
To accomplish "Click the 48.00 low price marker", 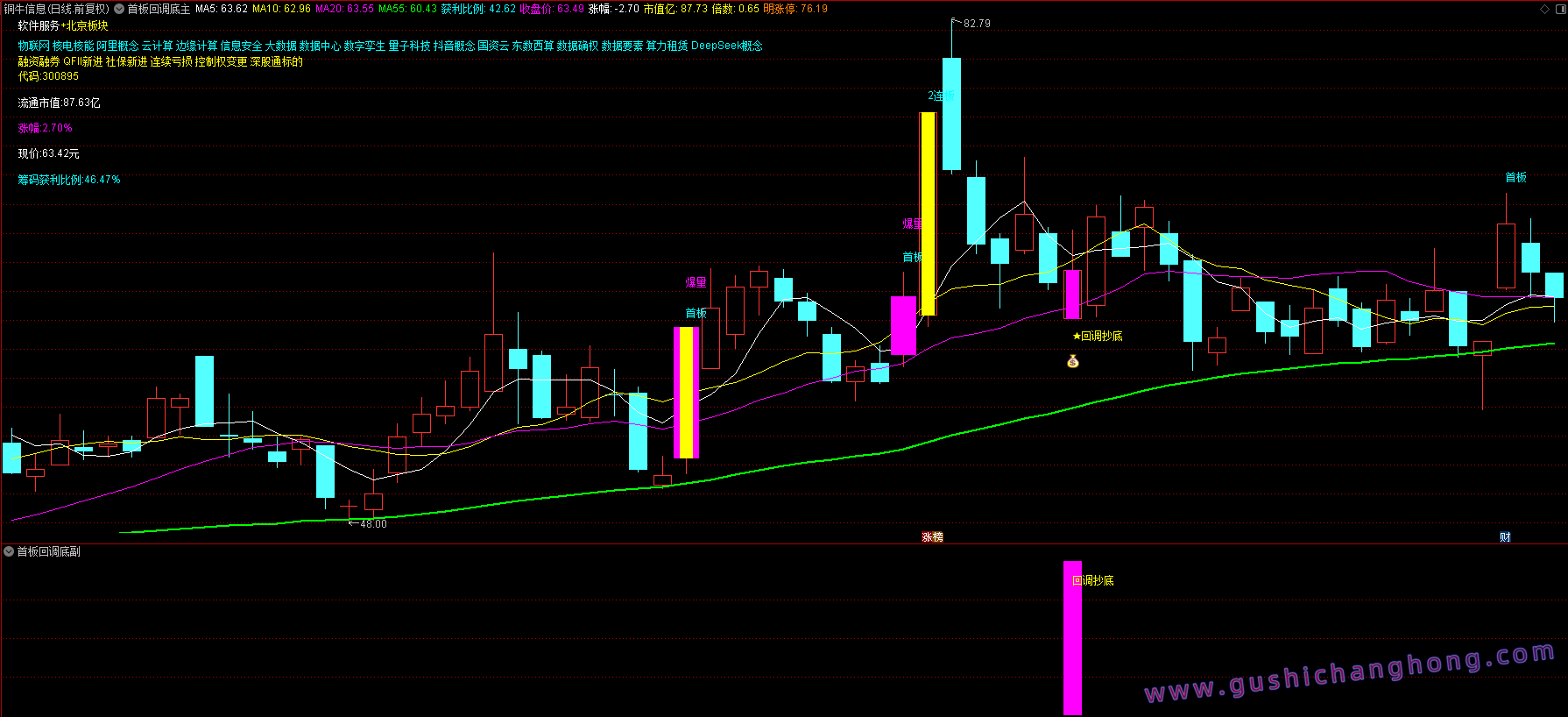I will [372, 523].
